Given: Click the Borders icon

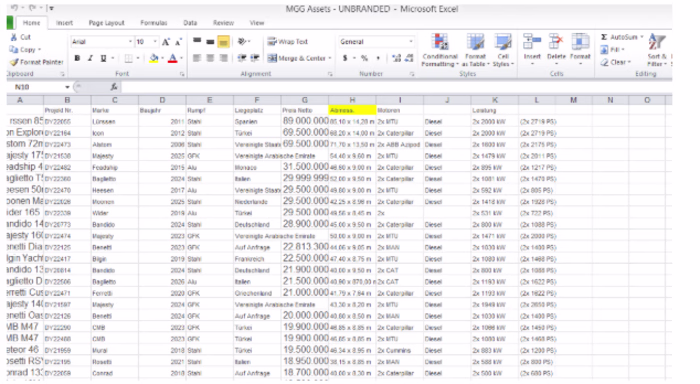Looking at the screenshot, I should (x=129, y=58).
